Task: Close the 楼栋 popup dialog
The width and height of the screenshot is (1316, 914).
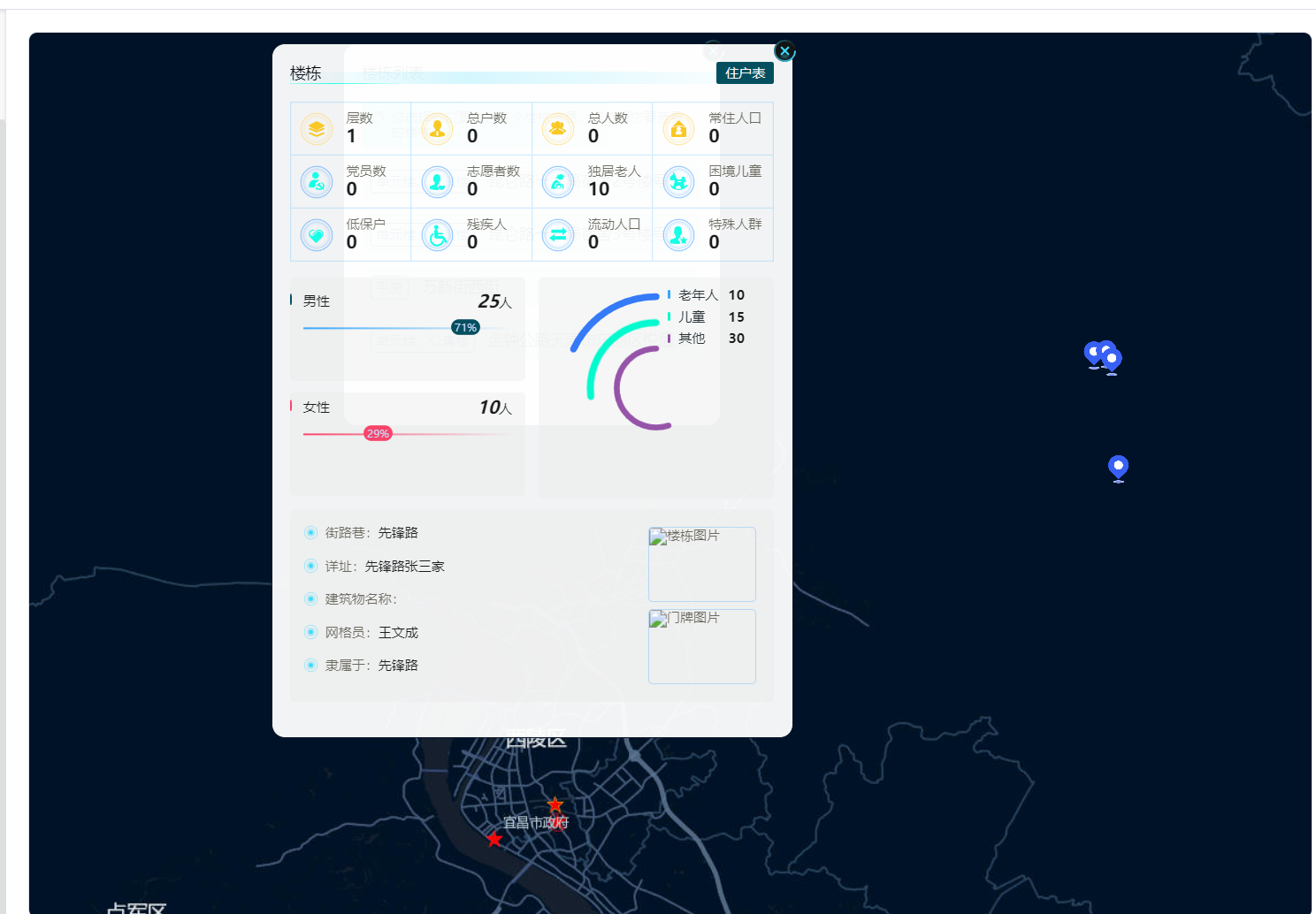Action: tap(784, 51)
